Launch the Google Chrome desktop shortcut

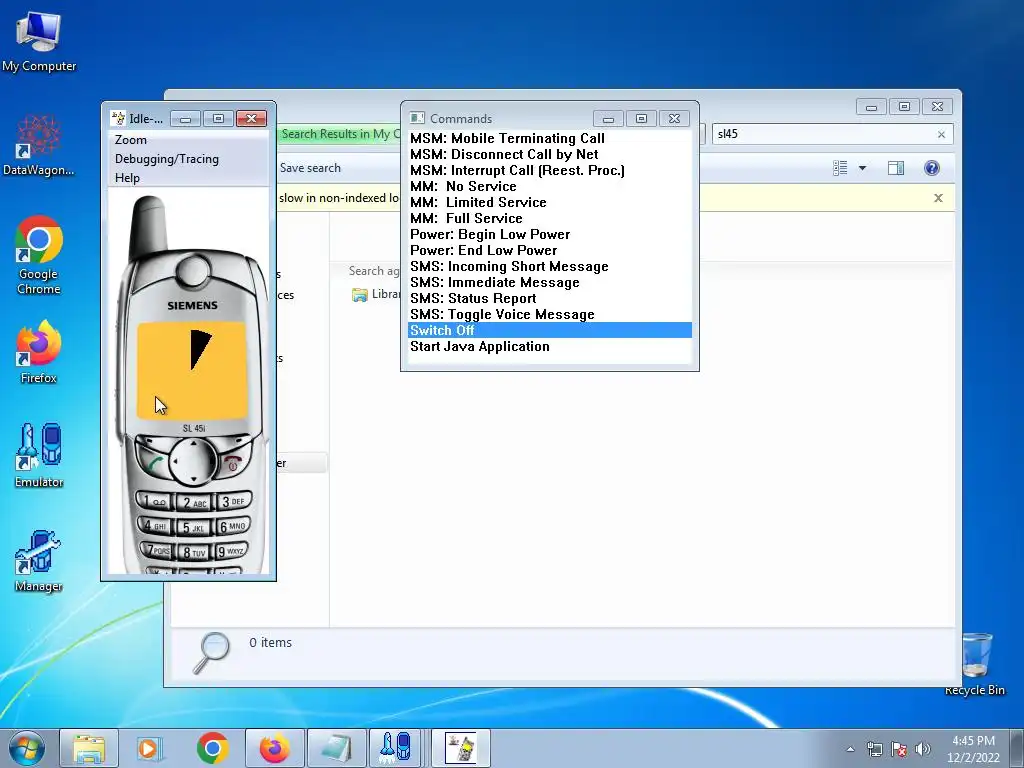pyautogui.click(x=39, y=255)
